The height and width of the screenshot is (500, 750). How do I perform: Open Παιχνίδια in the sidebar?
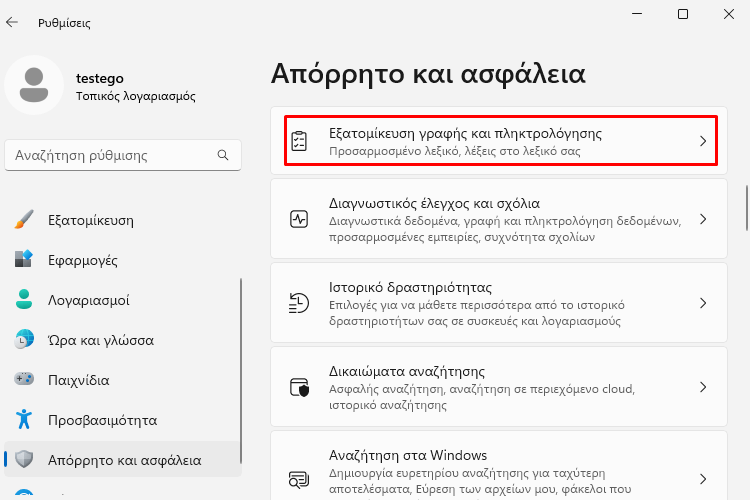(122, 380)
